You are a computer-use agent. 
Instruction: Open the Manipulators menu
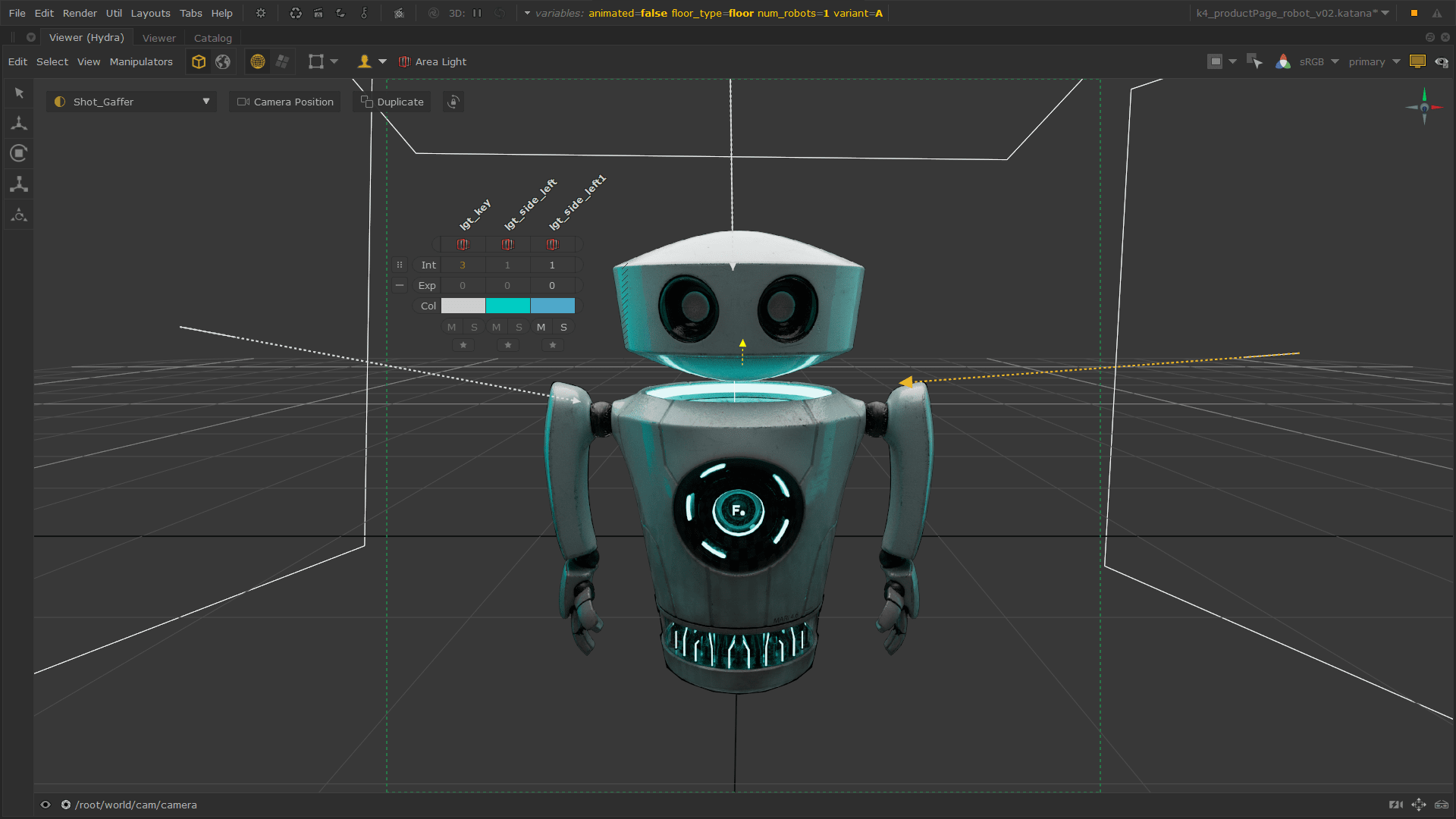141,61
